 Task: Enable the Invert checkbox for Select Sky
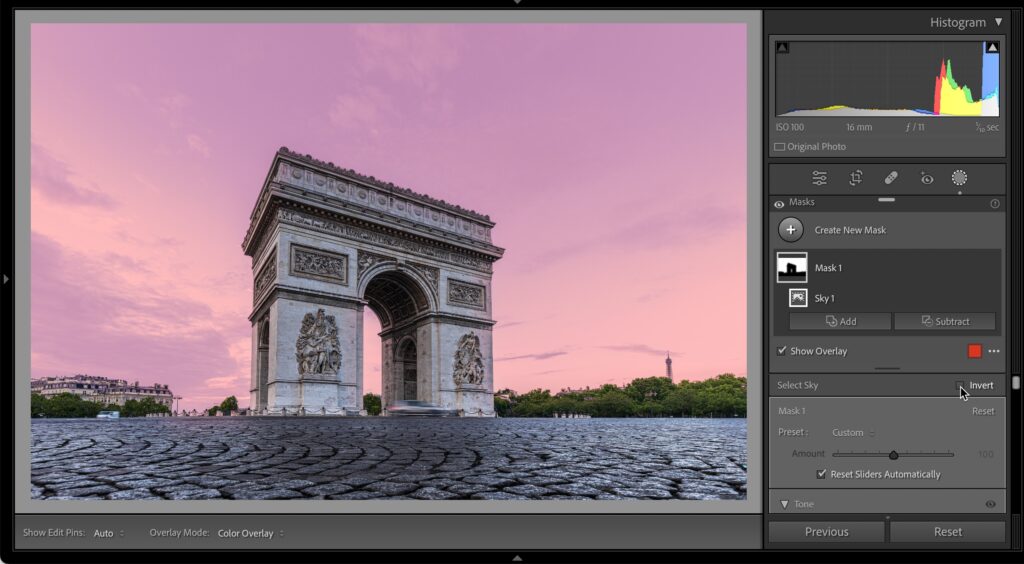[x=960, y=385]
